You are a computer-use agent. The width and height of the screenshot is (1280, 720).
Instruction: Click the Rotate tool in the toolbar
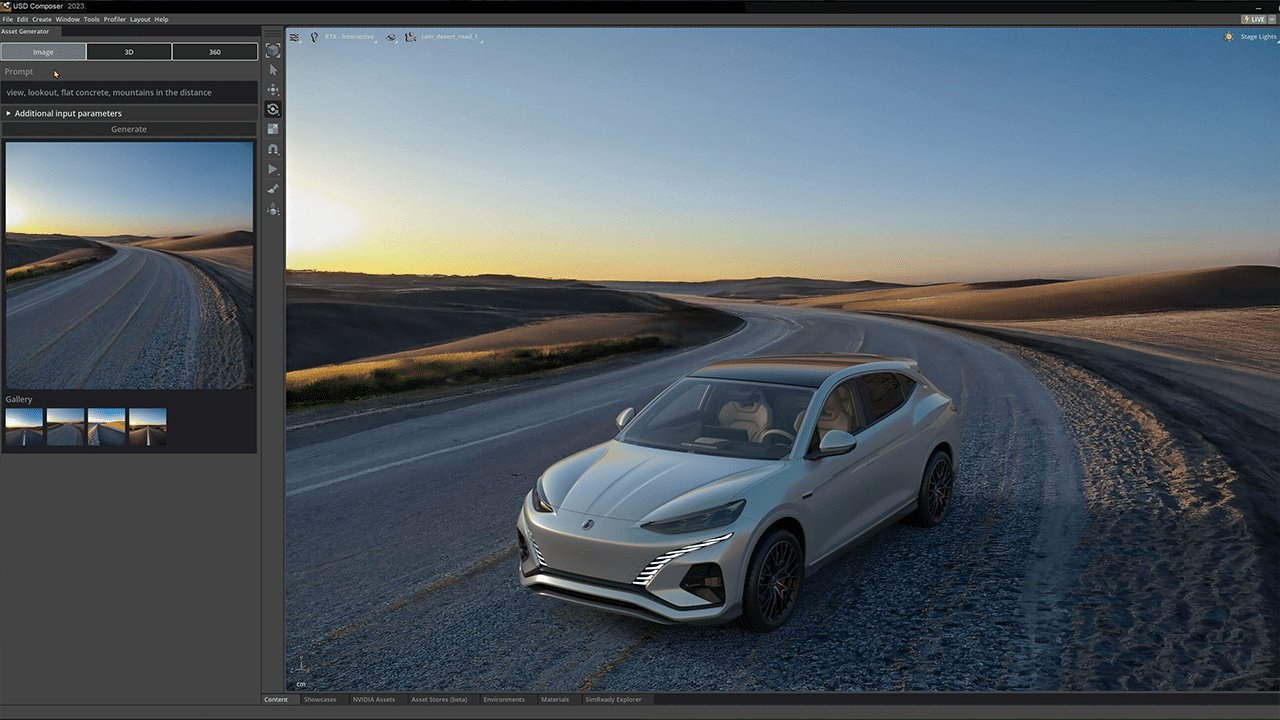tap(273, 109)
